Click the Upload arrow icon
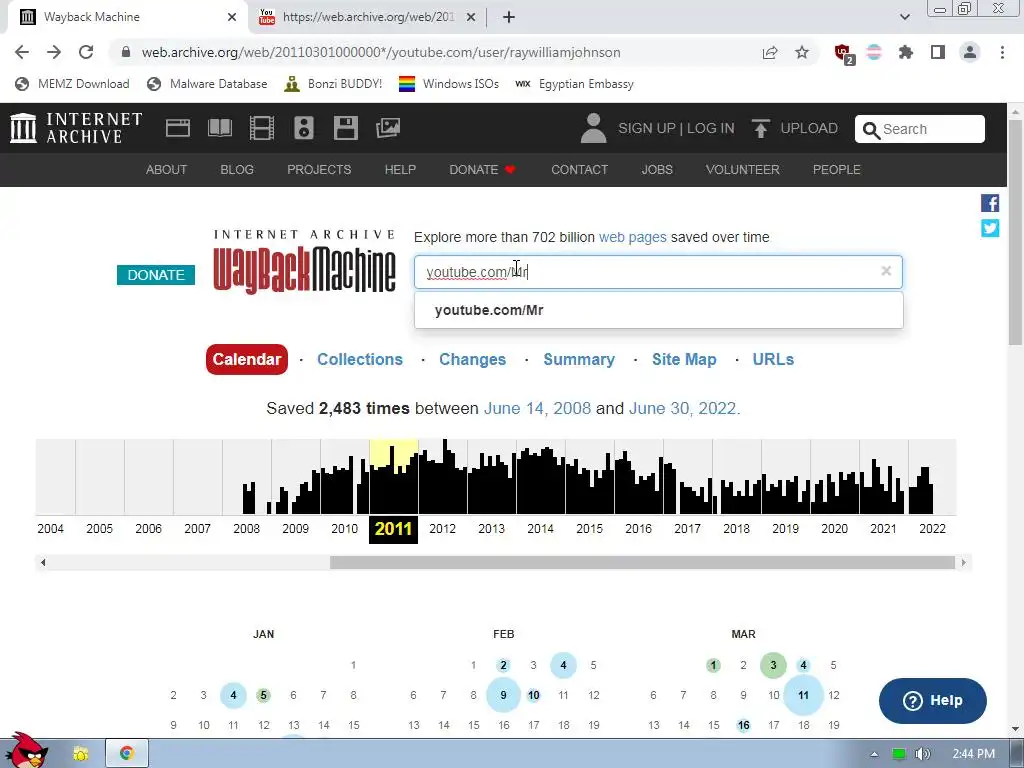The width and height of the screenshot is (1024, 768). [760, 128]
